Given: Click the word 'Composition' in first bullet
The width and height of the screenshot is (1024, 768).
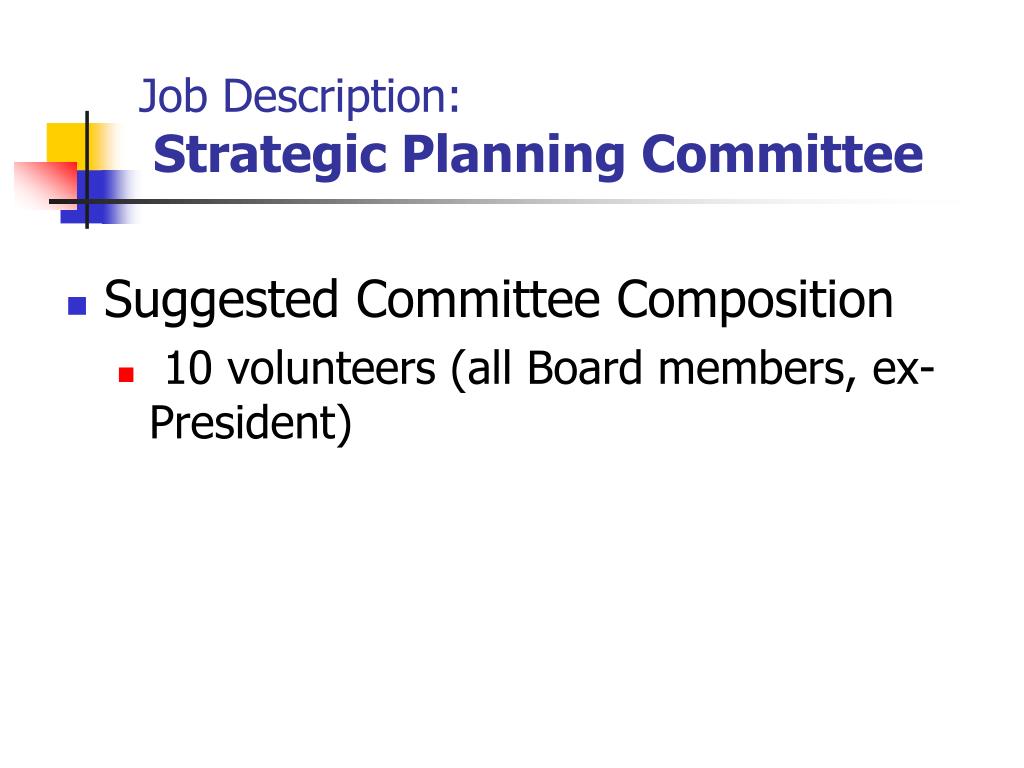Looking at the screenshot, I should [x=755, y=300].
